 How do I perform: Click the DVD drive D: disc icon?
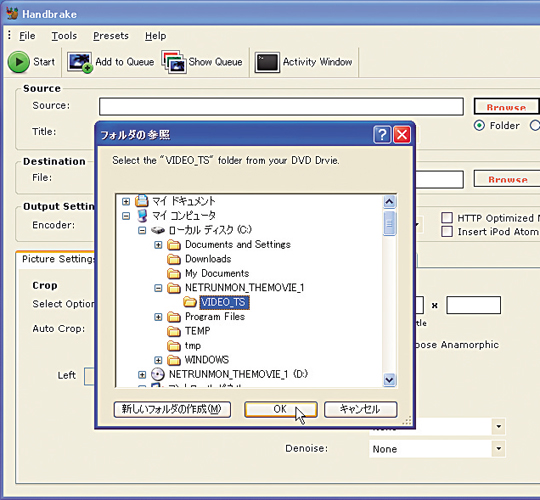pos(158,374)
